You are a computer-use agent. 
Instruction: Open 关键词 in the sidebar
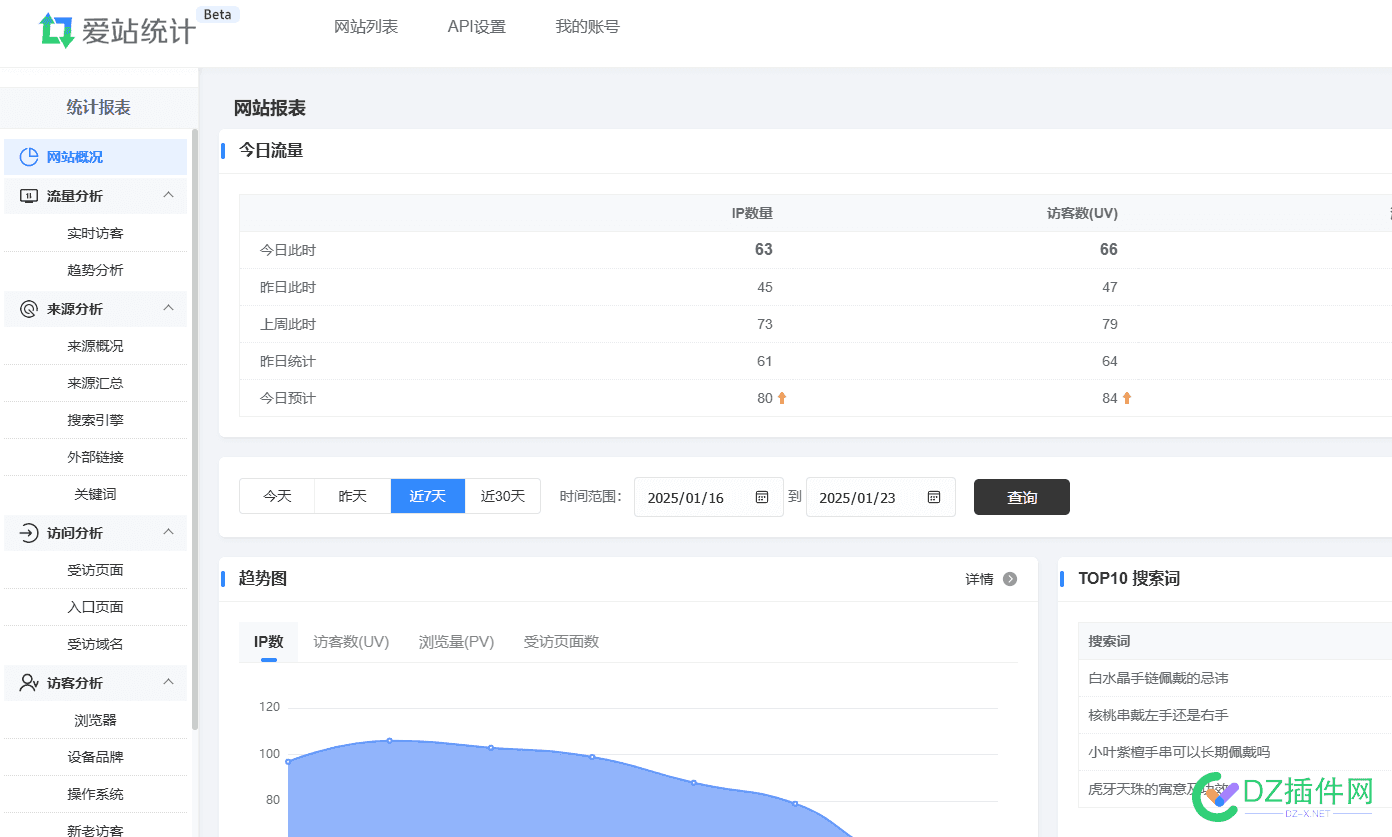coord(95,494)
